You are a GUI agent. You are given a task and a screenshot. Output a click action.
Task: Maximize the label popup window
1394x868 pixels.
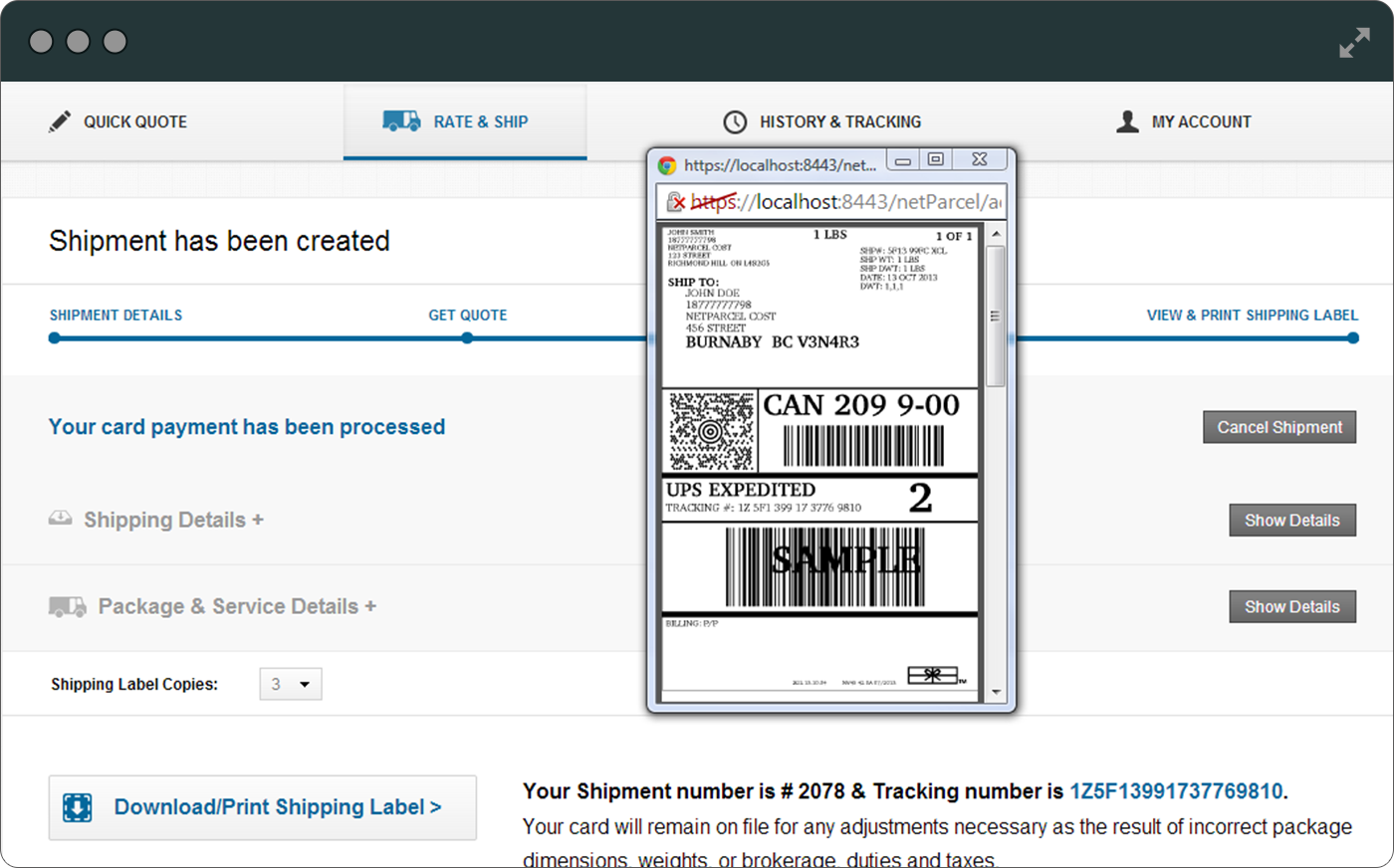tap(936, 159)
